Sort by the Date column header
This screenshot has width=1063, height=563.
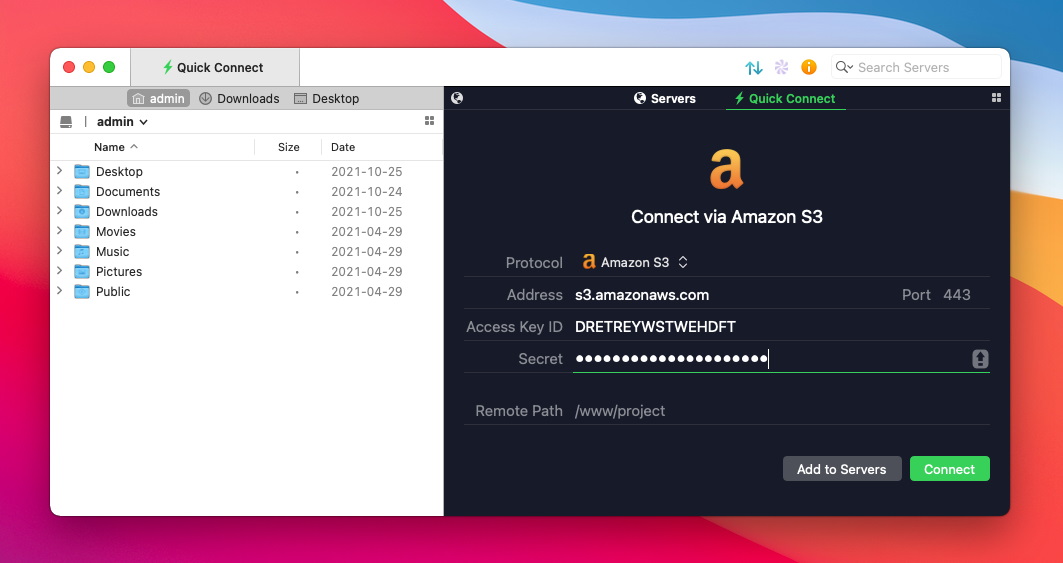pyautogui.click(x=343, y=147)
